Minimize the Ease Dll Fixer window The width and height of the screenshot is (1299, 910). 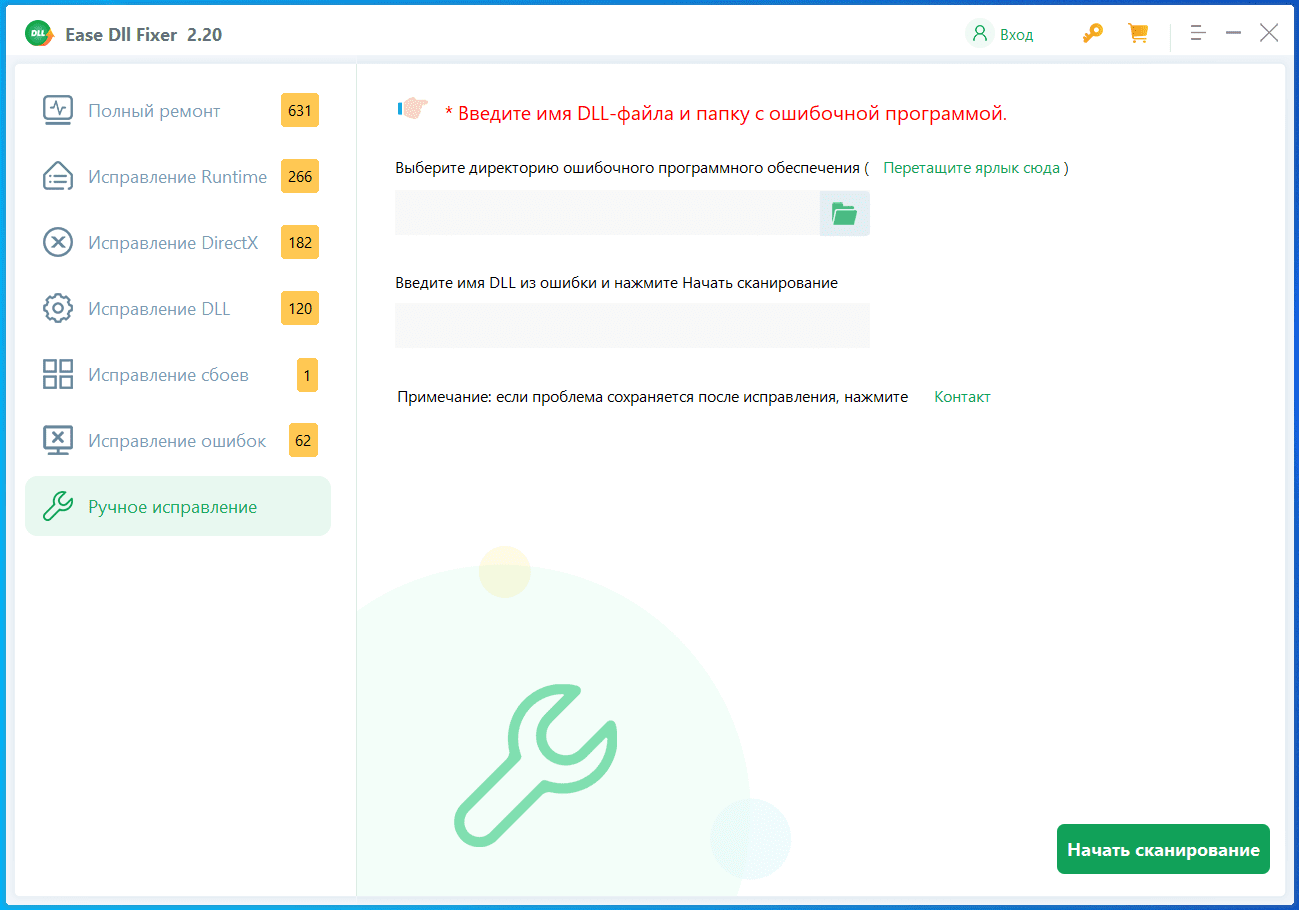click(x=1234, y=33)
